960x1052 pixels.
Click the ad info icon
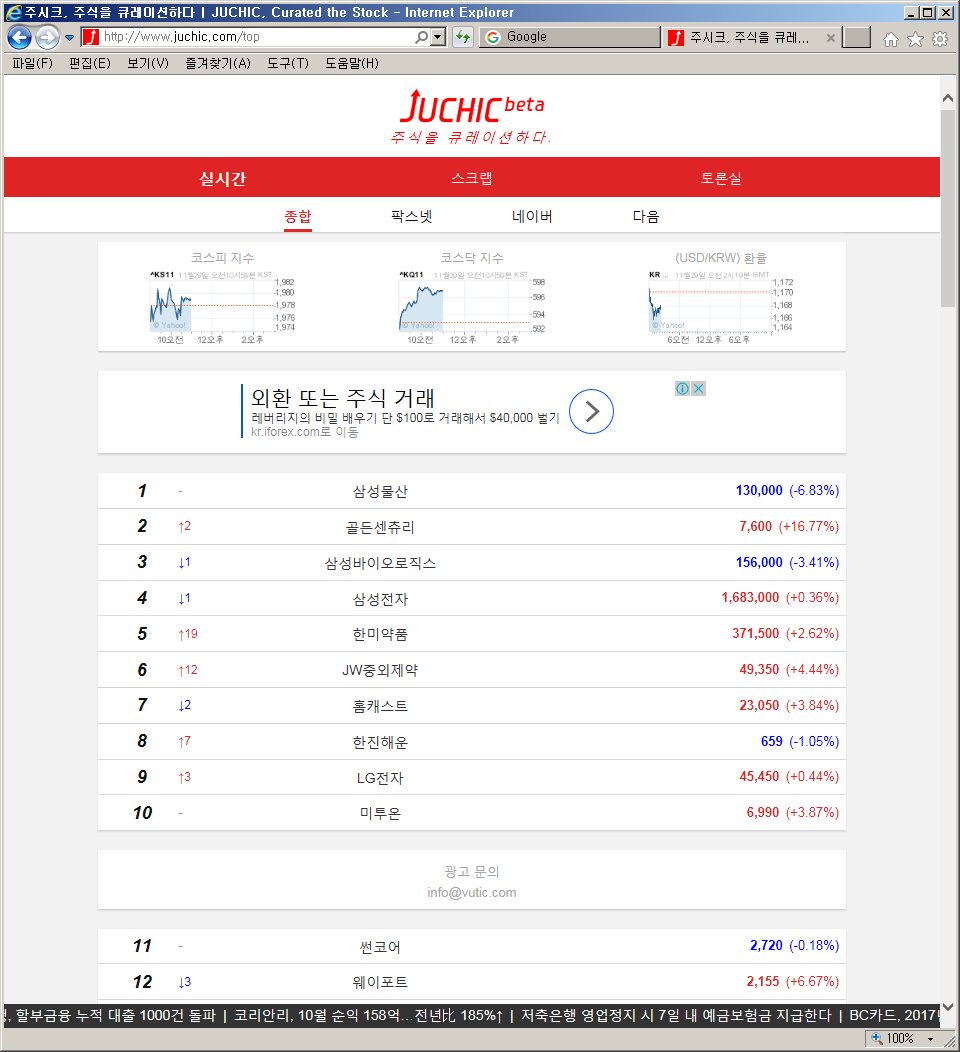[682, 388]
